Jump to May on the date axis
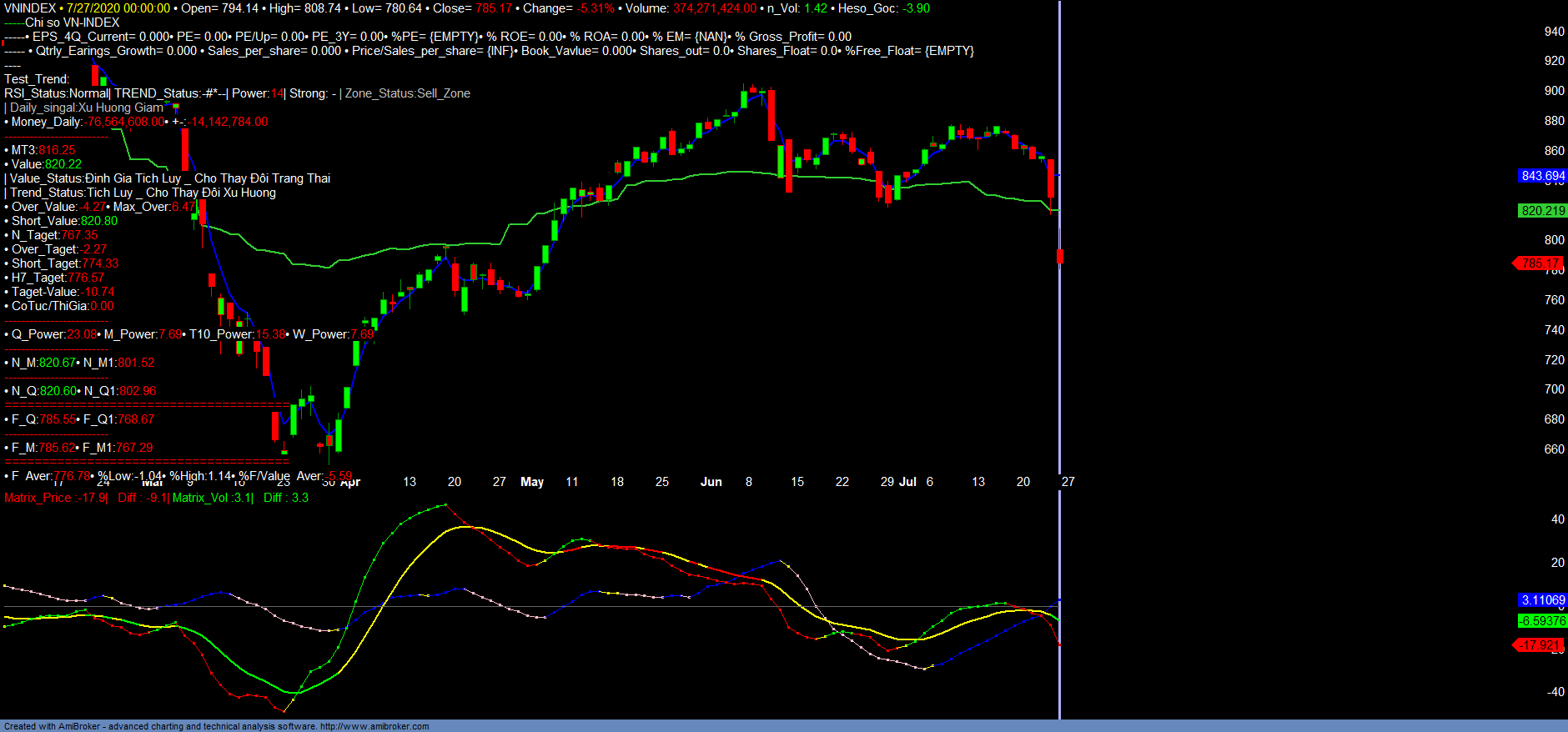This screenshot has width=1568, height=732. 532,482
